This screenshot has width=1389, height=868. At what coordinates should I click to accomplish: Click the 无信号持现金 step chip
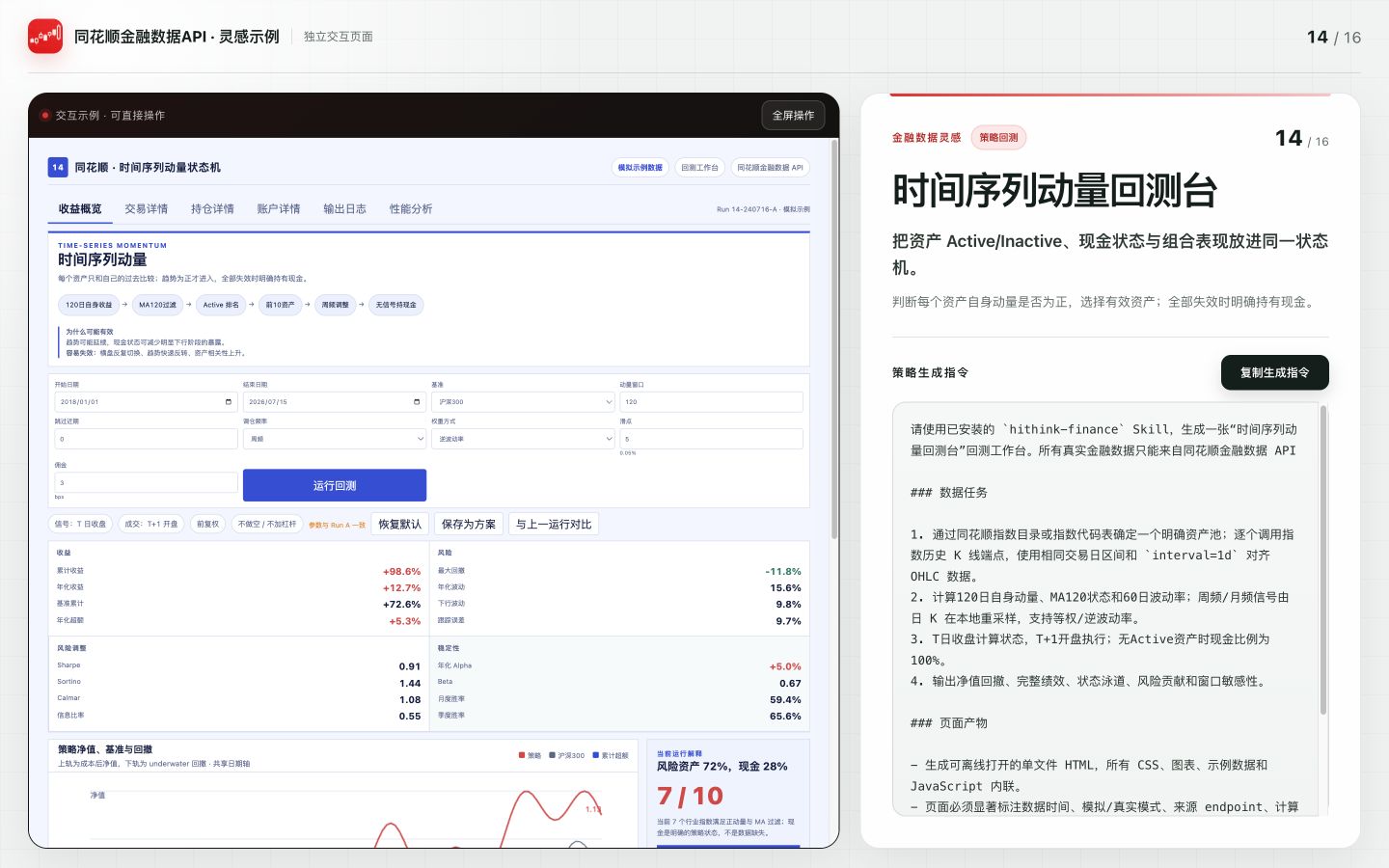(396, 305)
